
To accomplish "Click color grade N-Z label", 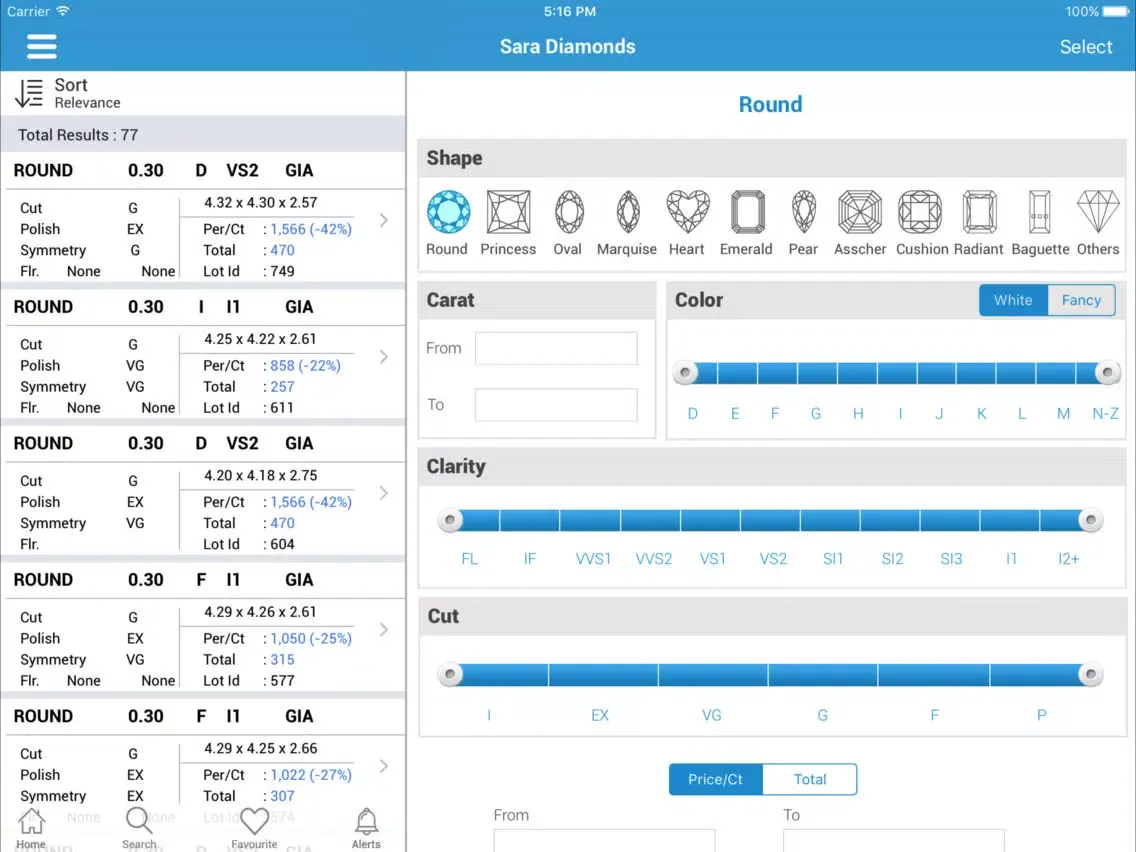I will (1106, 414).
